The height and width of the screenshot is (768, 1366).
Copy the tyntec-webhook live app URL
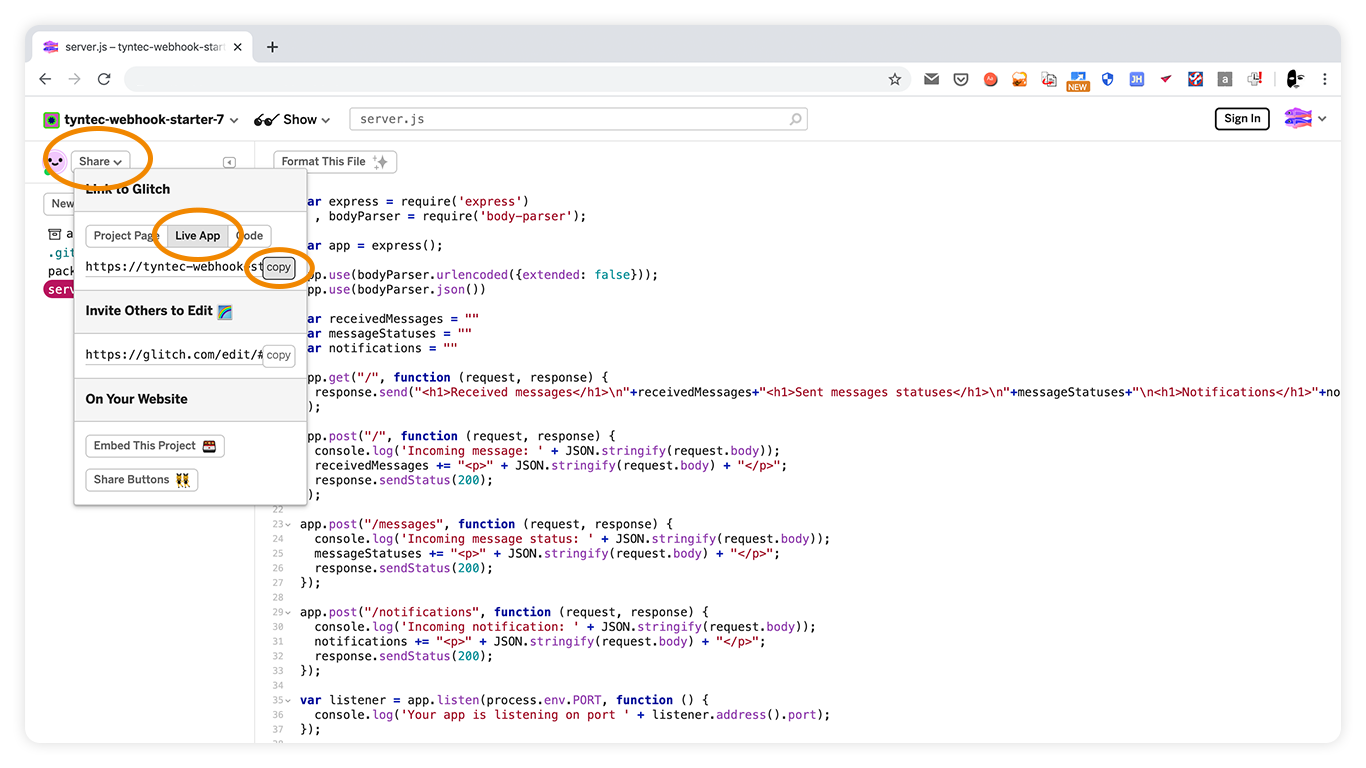coord(279,267)
